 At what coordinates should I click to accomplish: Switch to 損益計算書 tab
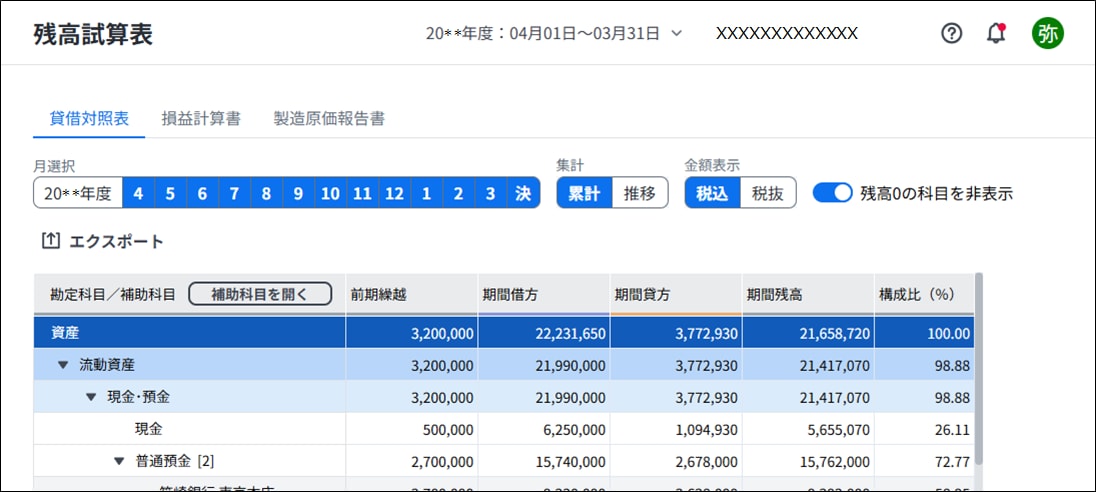coord(201,118)
